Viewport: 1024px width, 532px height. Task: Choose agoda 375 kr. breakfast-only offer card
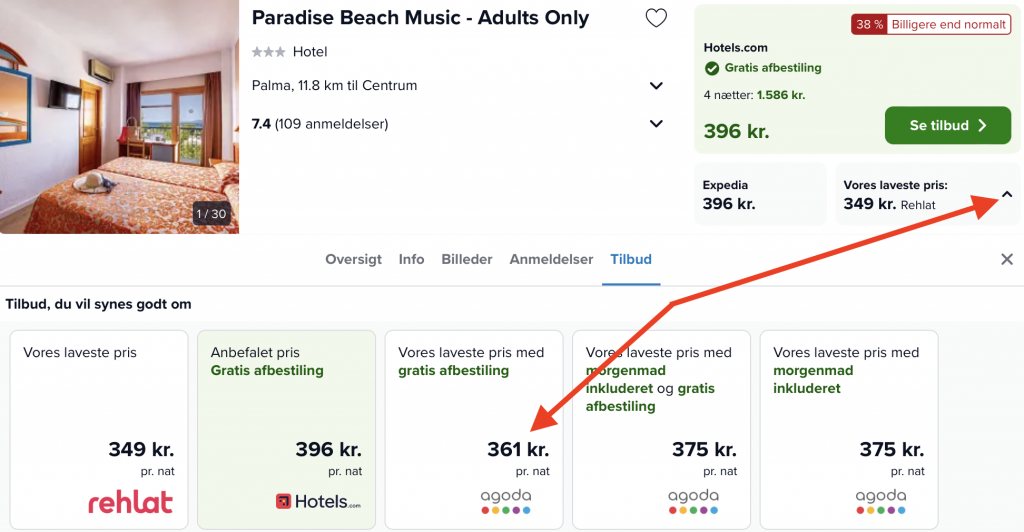click(849, 430)
